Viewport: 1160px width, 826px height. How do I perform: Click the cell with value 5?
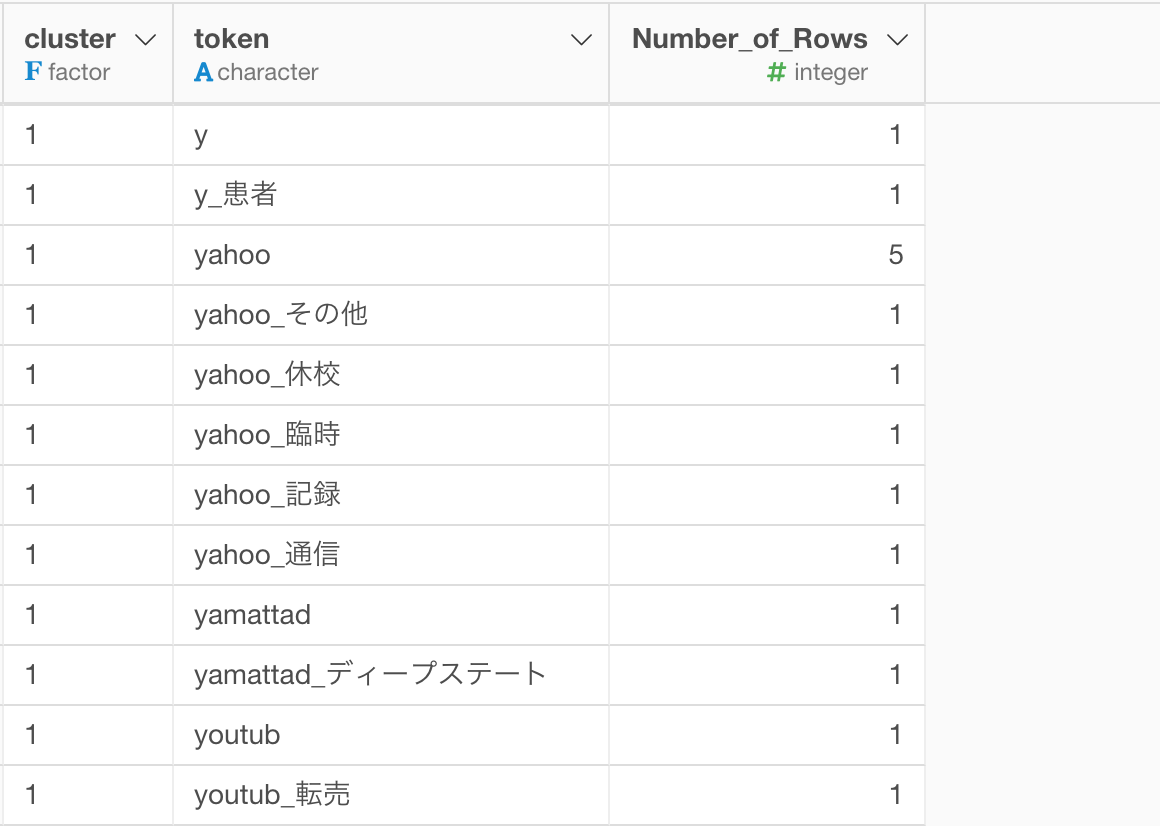pos(895,255)
